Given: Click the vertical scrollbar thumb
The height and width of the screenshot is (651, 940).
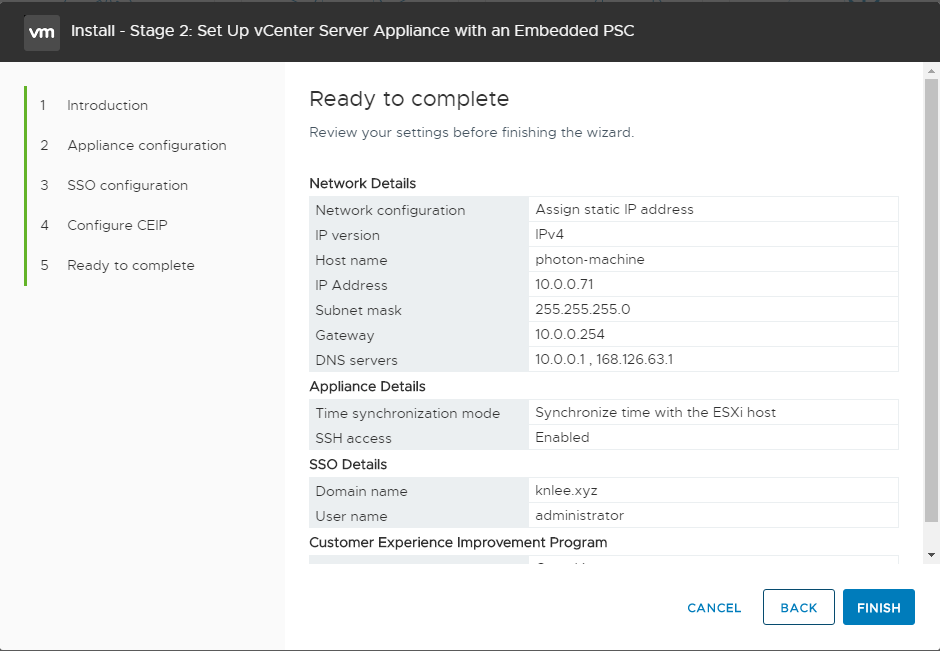Looking at the screenshot, I should coord(931,300).
